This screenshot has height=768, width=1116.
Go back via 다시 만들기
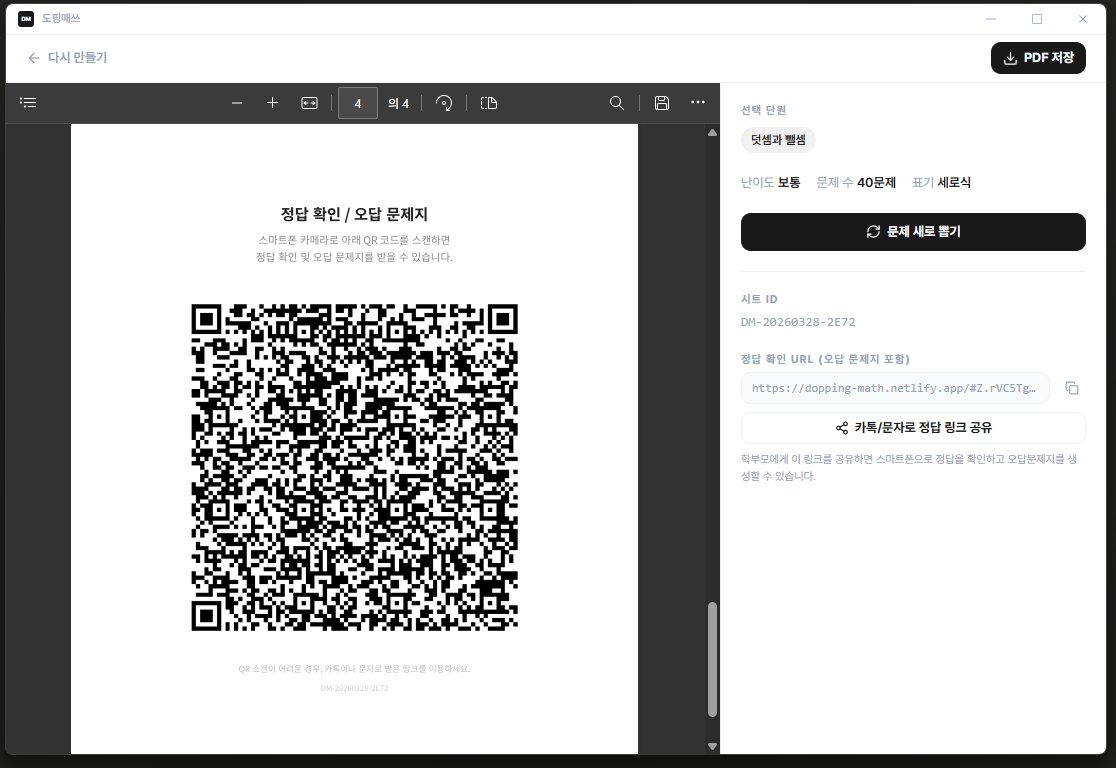[68, 58]
